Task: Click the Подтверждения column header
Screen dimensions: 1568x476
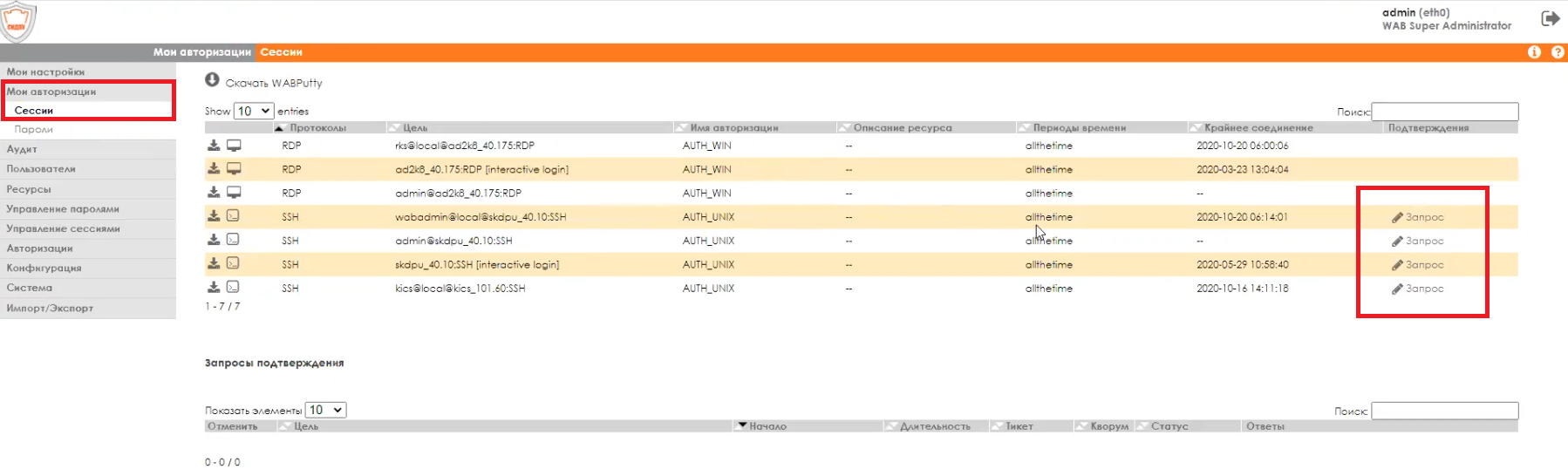Action: 1428,127
